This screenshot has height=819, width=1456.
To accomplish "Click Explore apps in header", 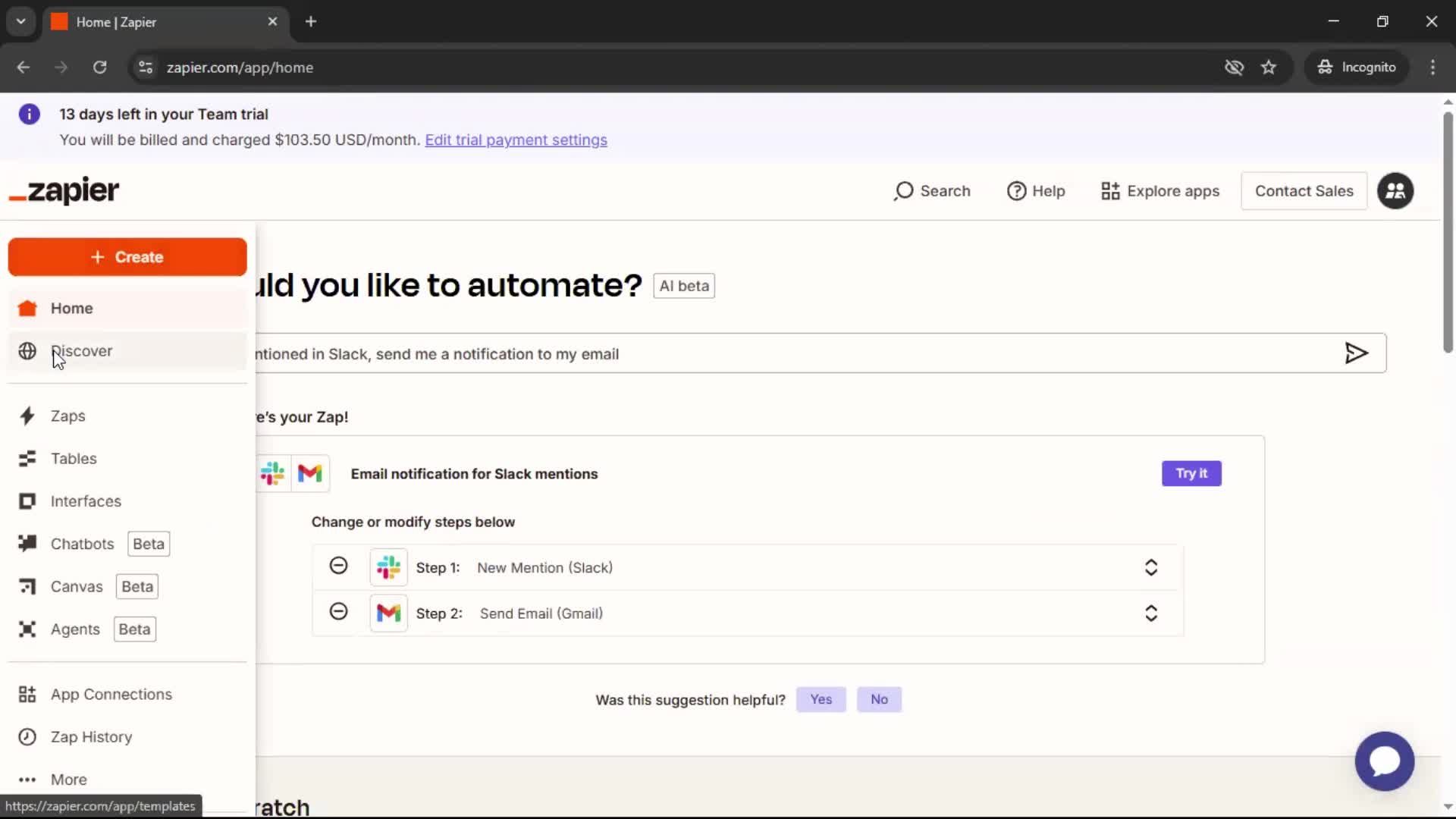I will (x=1160, y=191).
